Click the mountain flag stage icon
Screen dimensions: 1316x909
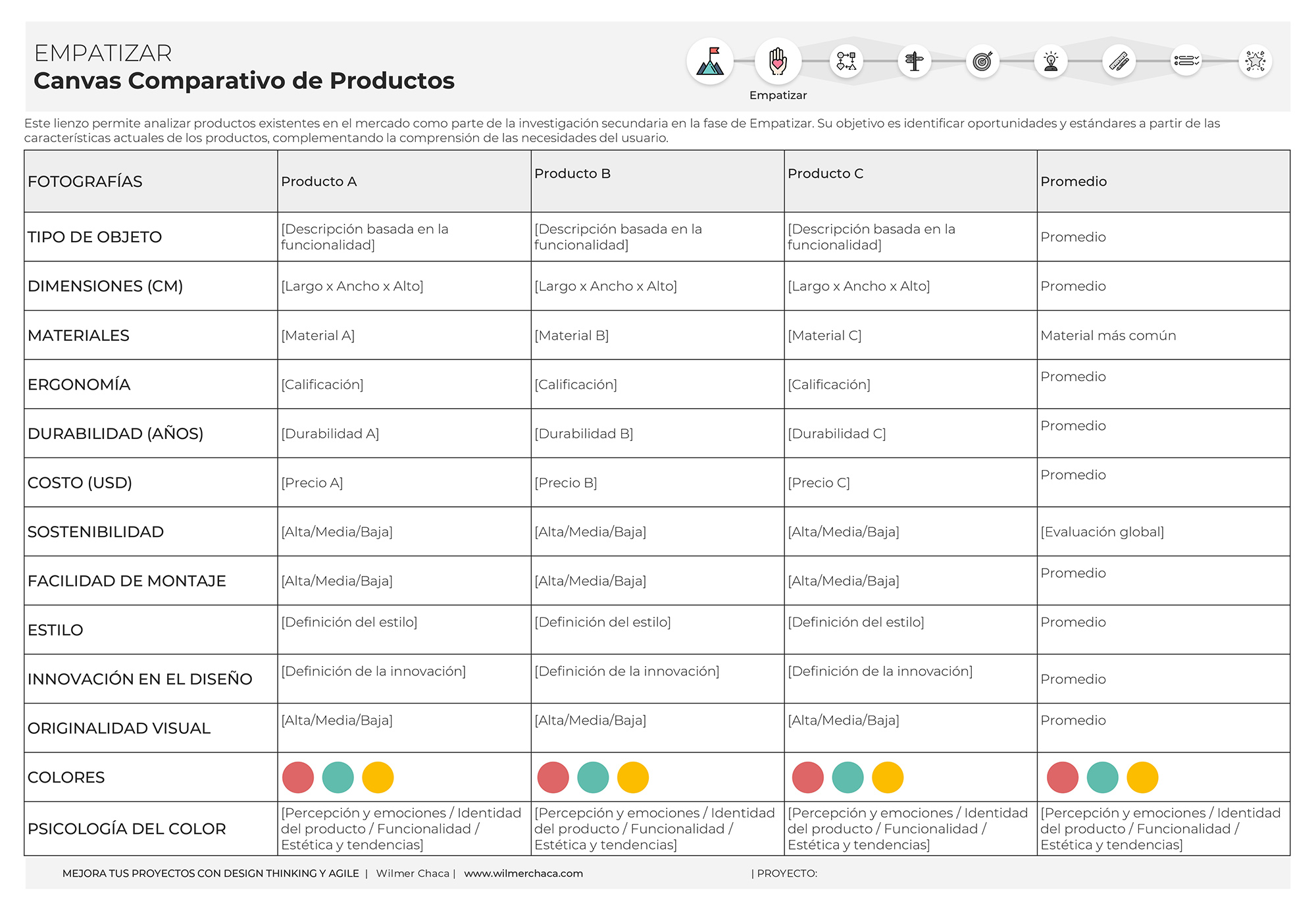pyautogui.click(x=710, y=61)
